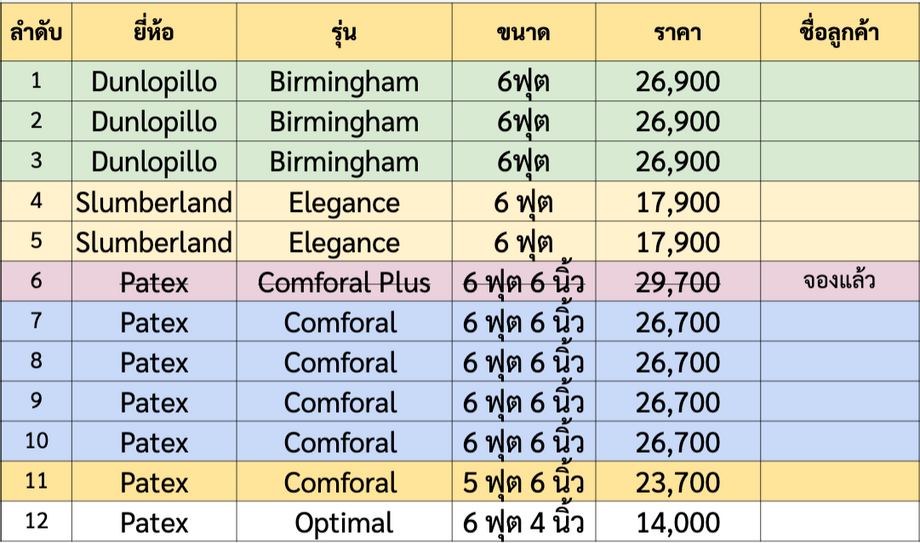Click the Comforal Plus model cell
Screen dimensions: 920x543
tap(344, 281)
